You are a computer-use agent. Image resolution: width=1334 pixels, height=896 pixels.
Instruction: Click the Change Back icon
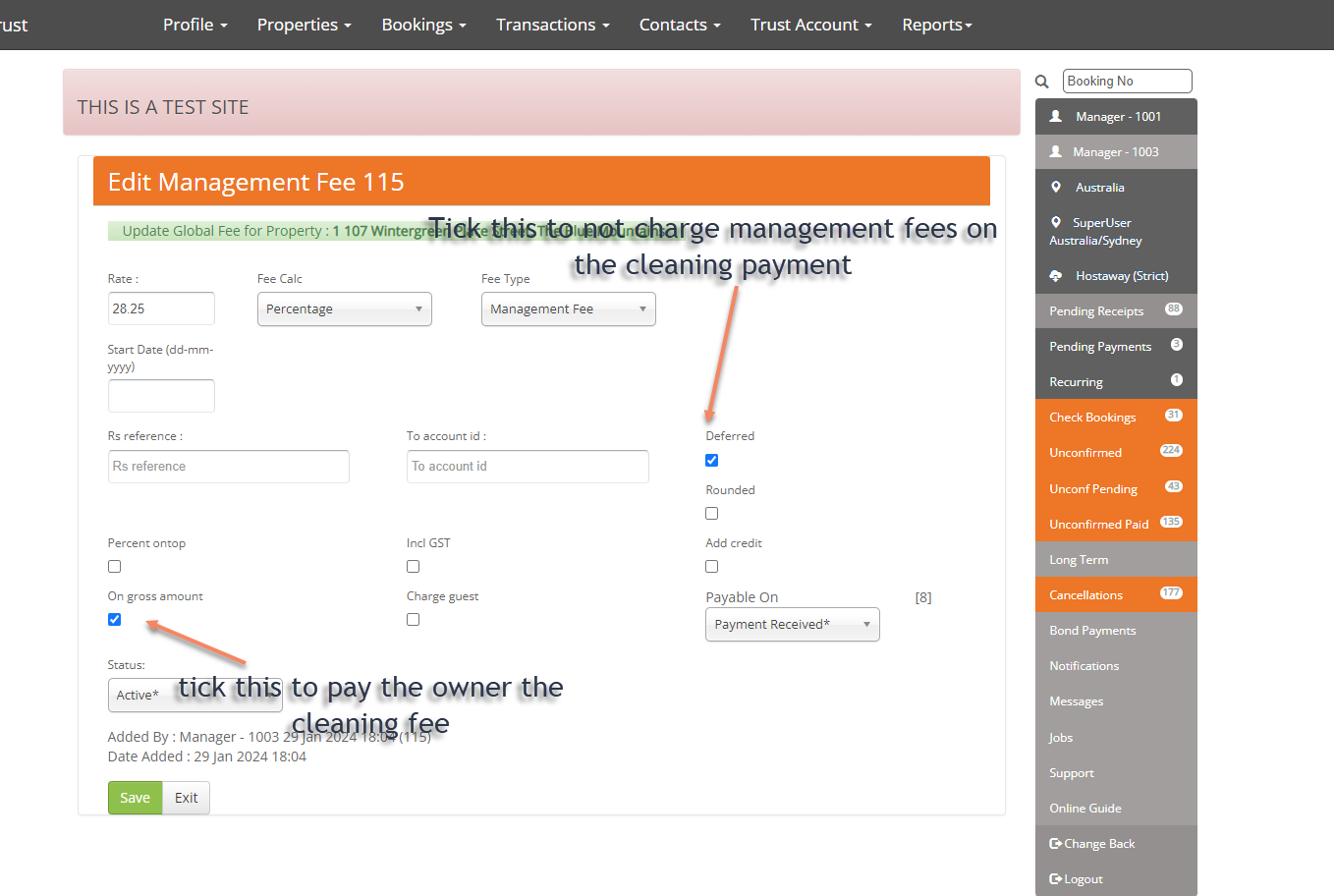1056,844
